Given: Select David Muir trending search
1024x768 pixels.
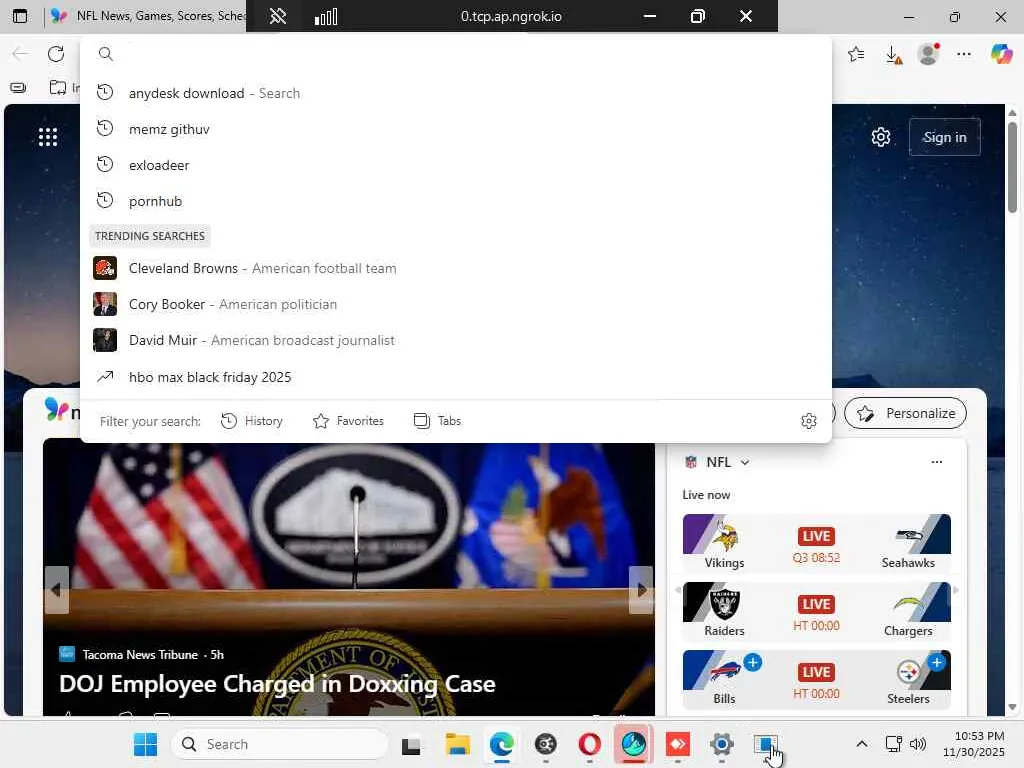Looking at the screenshot, I should click(456, 340).
